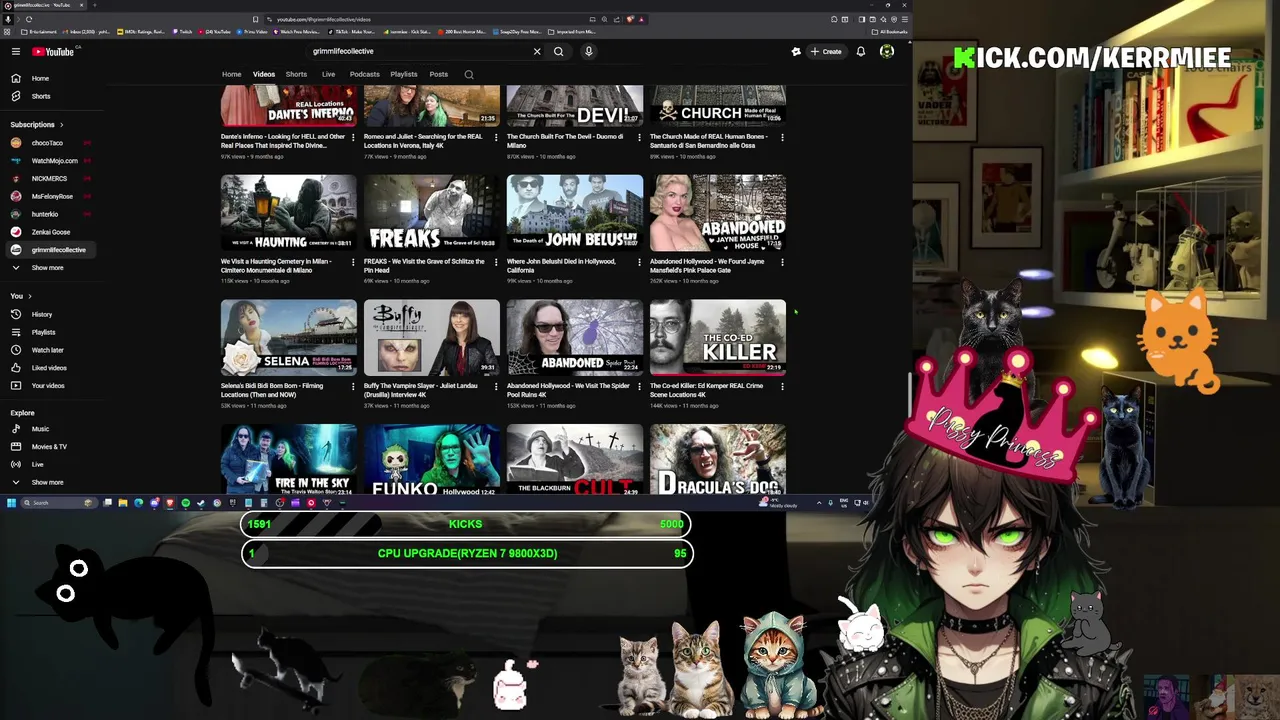Open Music under Explore
The image size is (1280, 720).
(x=52, y=429)
